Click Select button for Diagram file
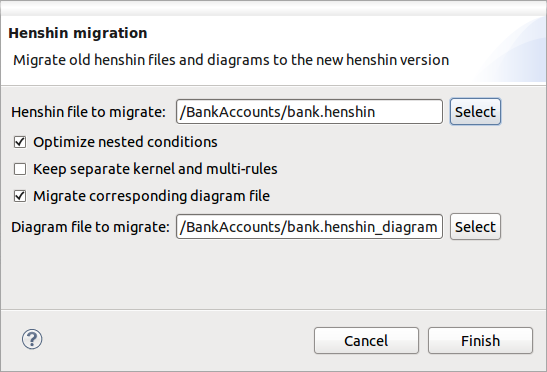The image size is (547, 372). click(475, 227)
